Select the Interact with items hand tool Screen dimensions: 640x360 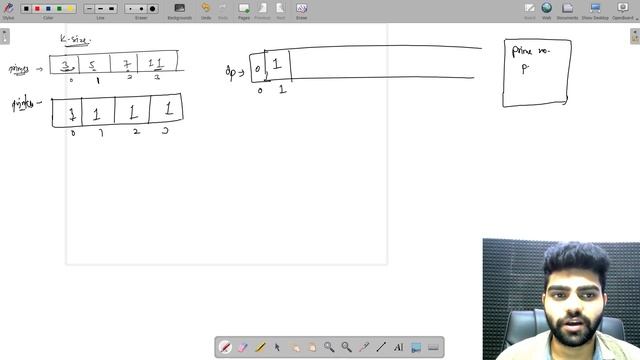click(294, 347)
